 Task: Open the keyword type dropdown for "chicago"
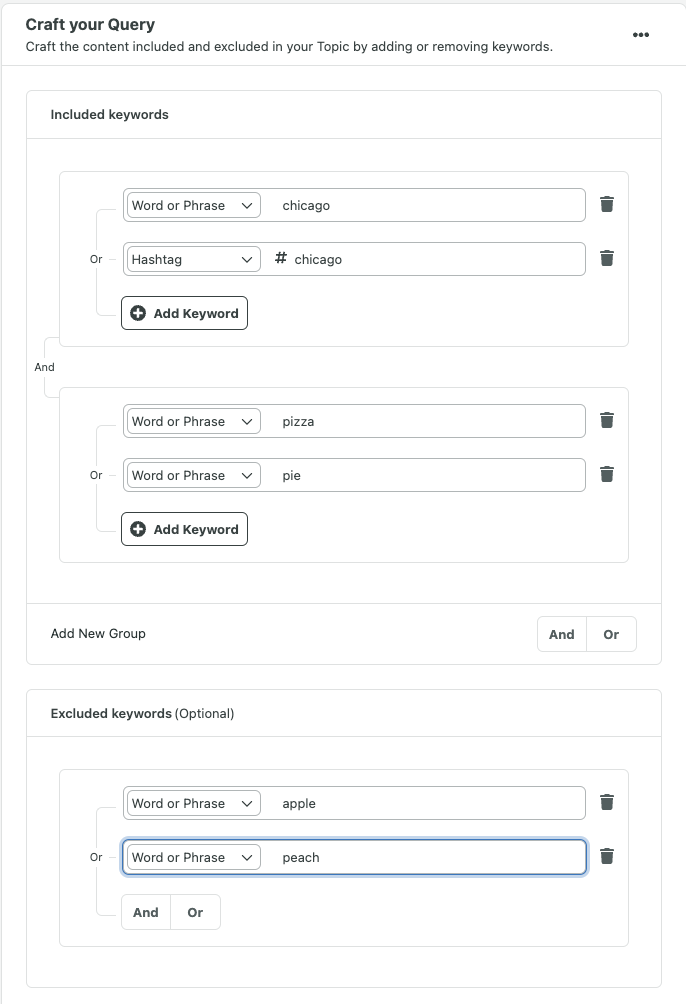192,205
